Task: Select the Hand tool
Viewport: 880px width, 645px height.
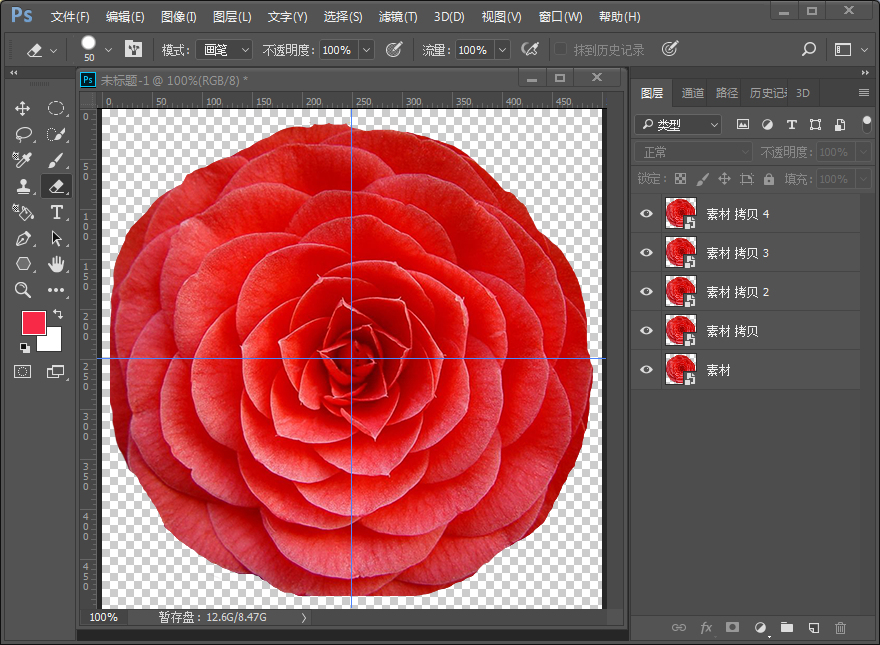Action: tap(57, 264)
